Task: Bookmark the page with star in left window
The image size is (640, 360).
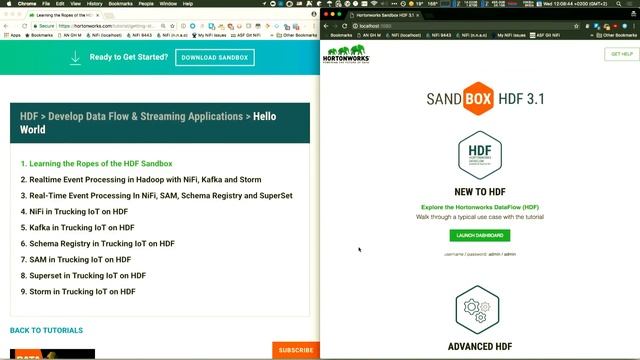Action: [172, 26]
